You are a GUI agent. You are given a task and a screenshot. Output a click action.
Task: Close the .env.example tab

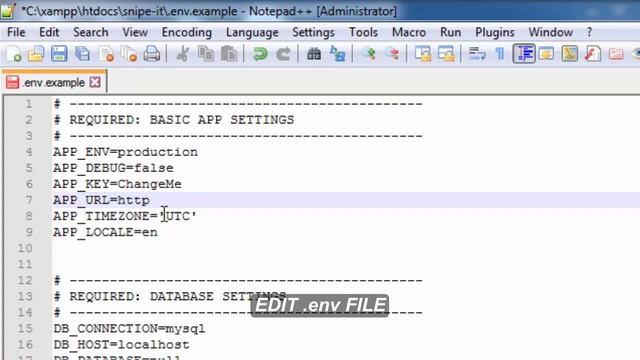tap(95, 82)
